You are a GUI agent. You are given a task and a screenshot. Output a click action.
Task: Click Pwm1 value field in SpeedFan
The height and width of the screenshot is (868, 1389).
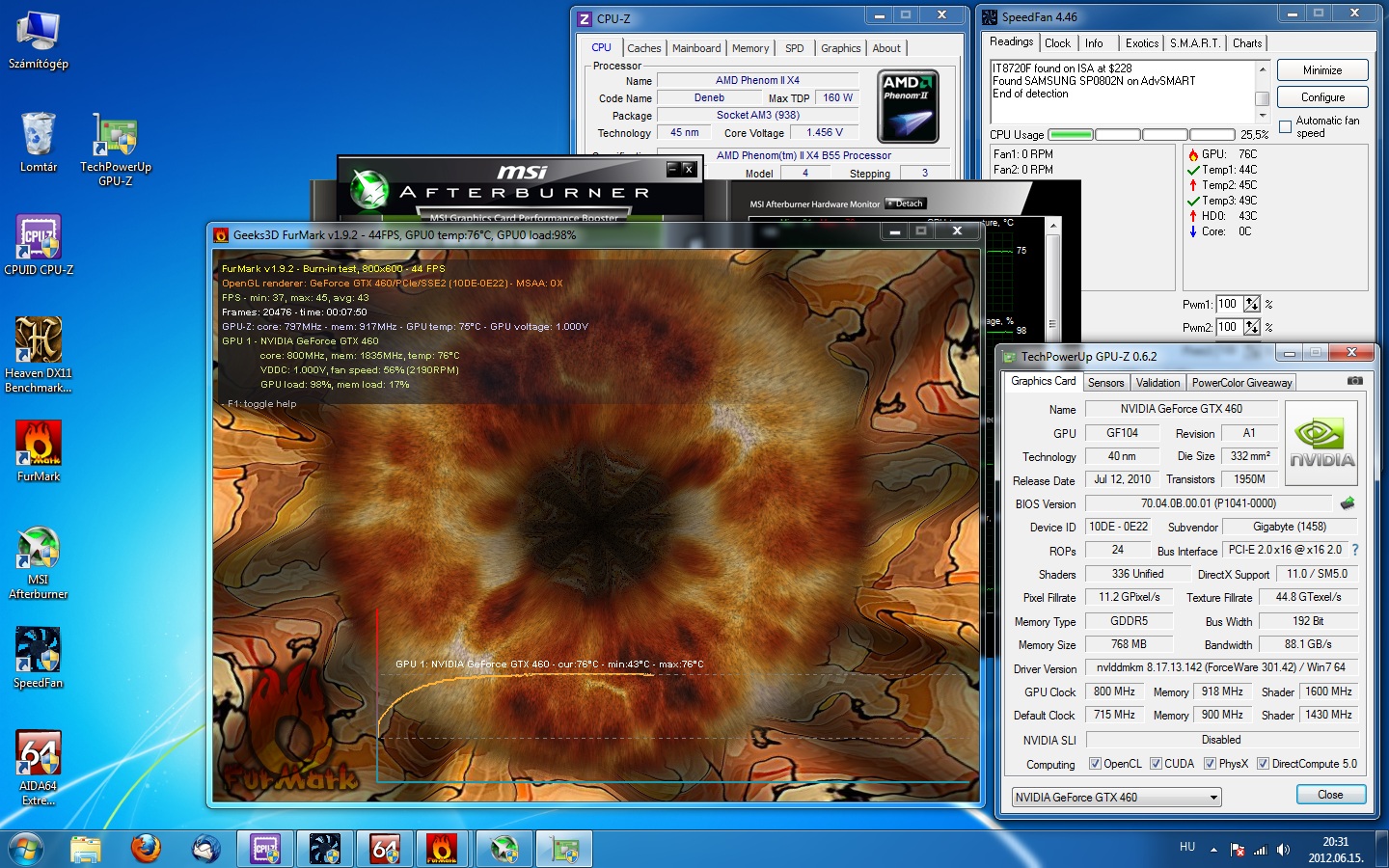tap(1229, 304)
